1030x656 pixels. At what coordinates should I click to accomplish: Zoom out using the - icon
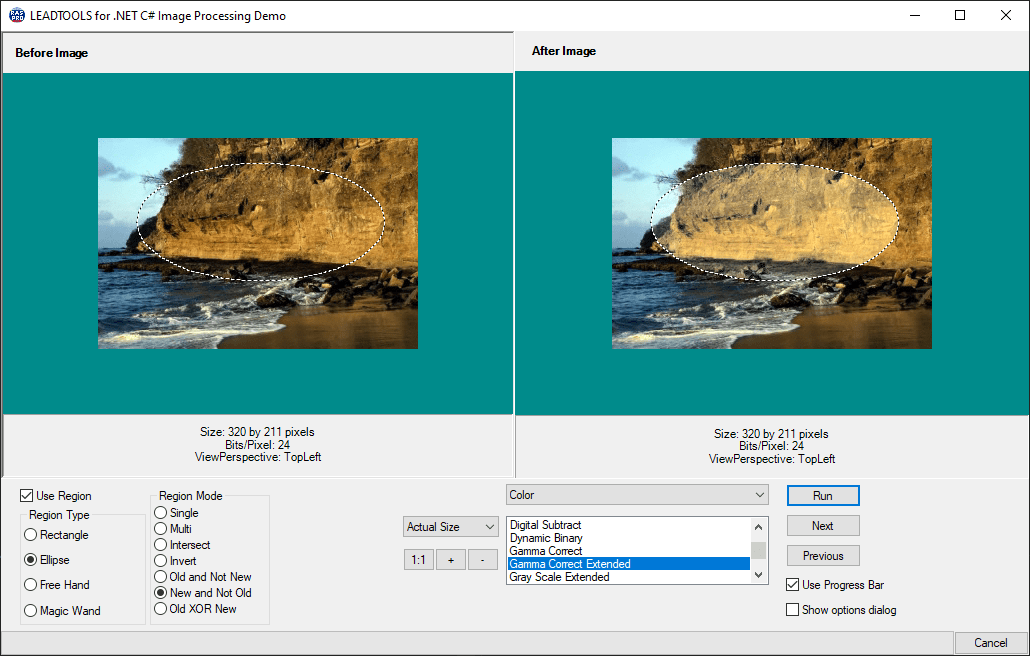(482, 559)
